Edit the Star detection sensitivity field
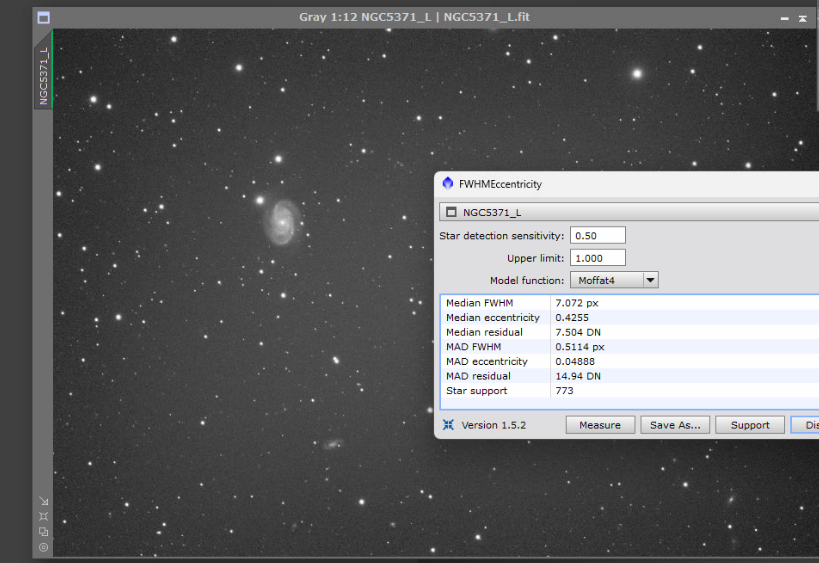The width and height of the screenshot is (819, 563). tap(598, 235)
